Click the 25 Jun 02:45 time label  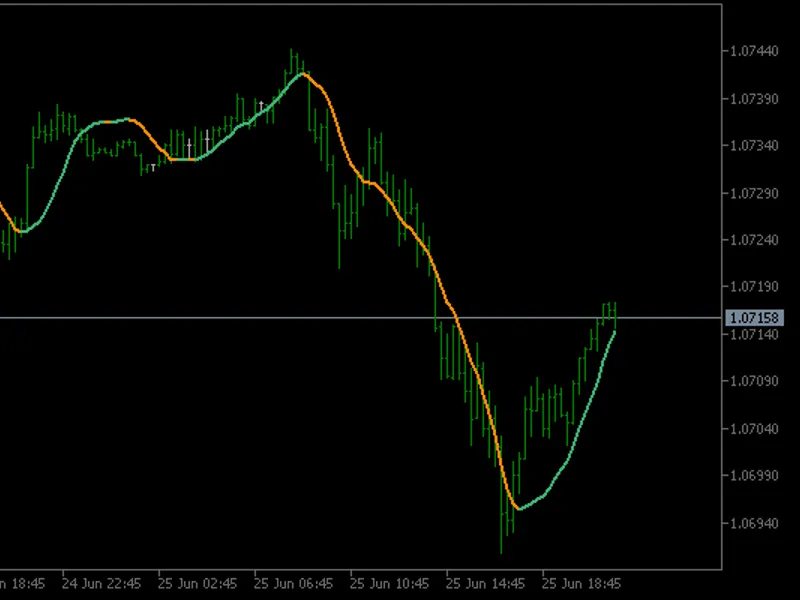pos(197,584)
